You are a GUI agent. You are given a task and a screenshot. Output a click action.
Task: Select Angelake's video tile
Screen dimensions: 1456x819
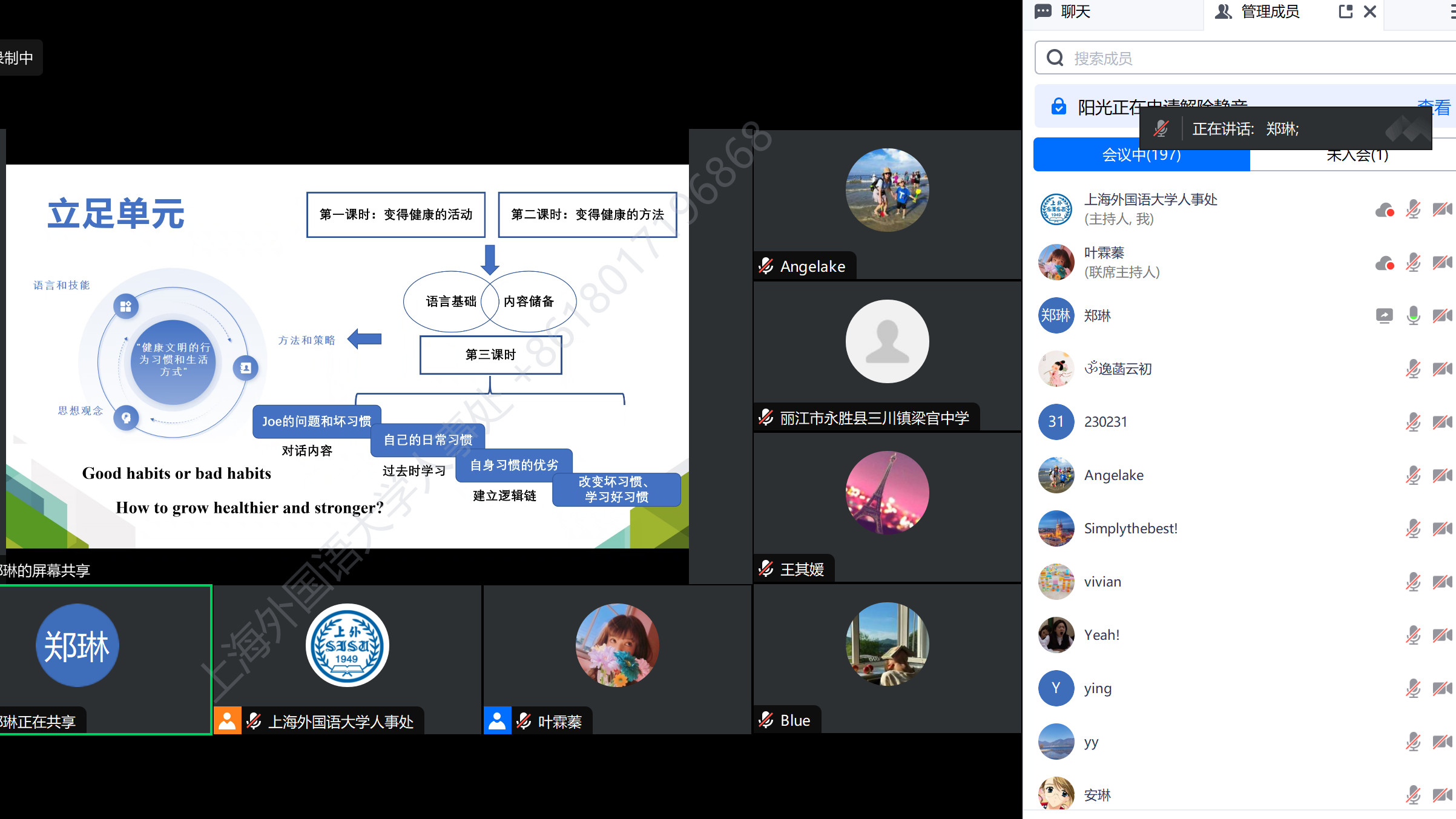pos(887,205)
